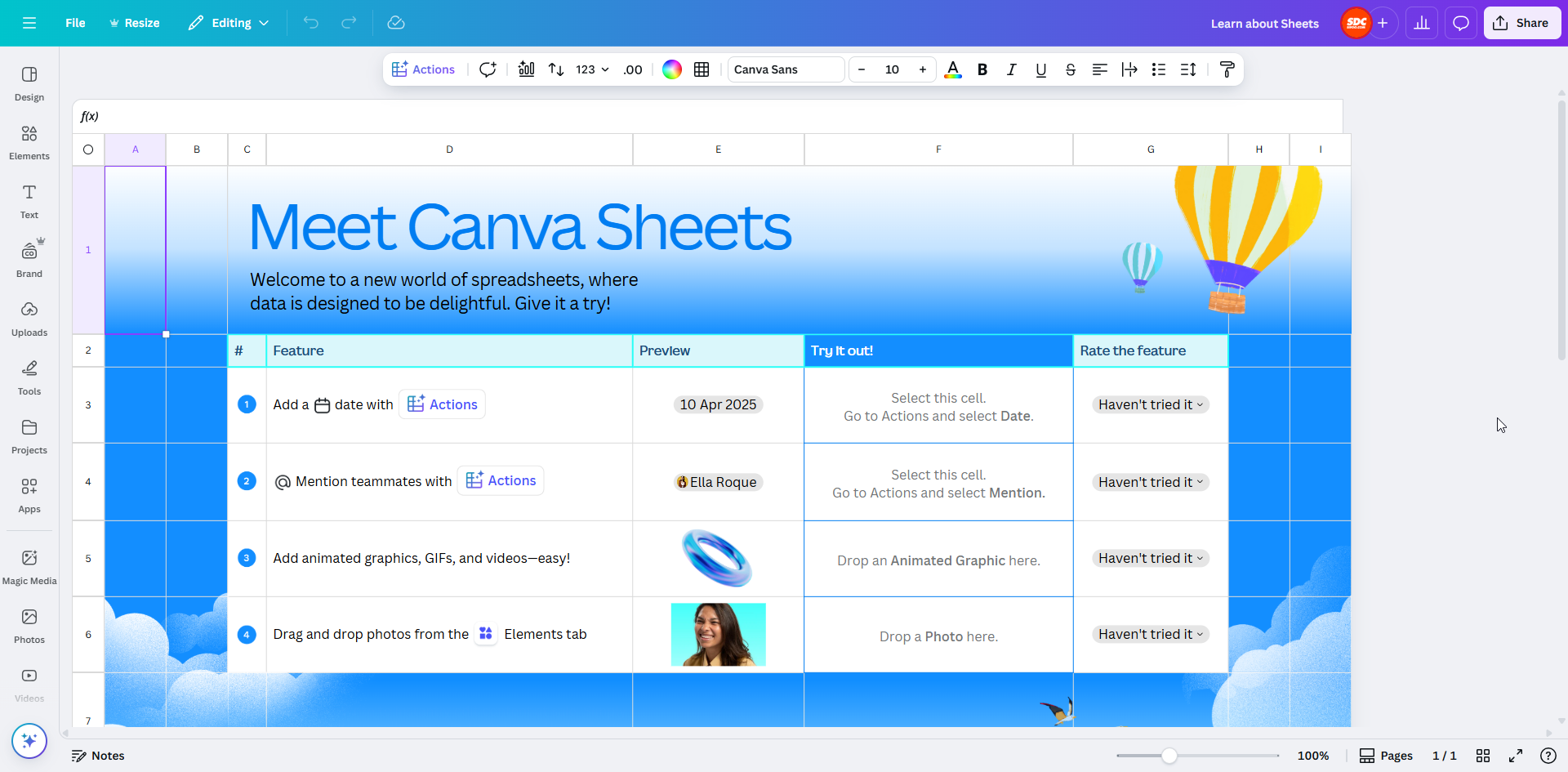Click the font size value field
The width and height of the screenshot is (1568, 772).
tap(892, 69)
